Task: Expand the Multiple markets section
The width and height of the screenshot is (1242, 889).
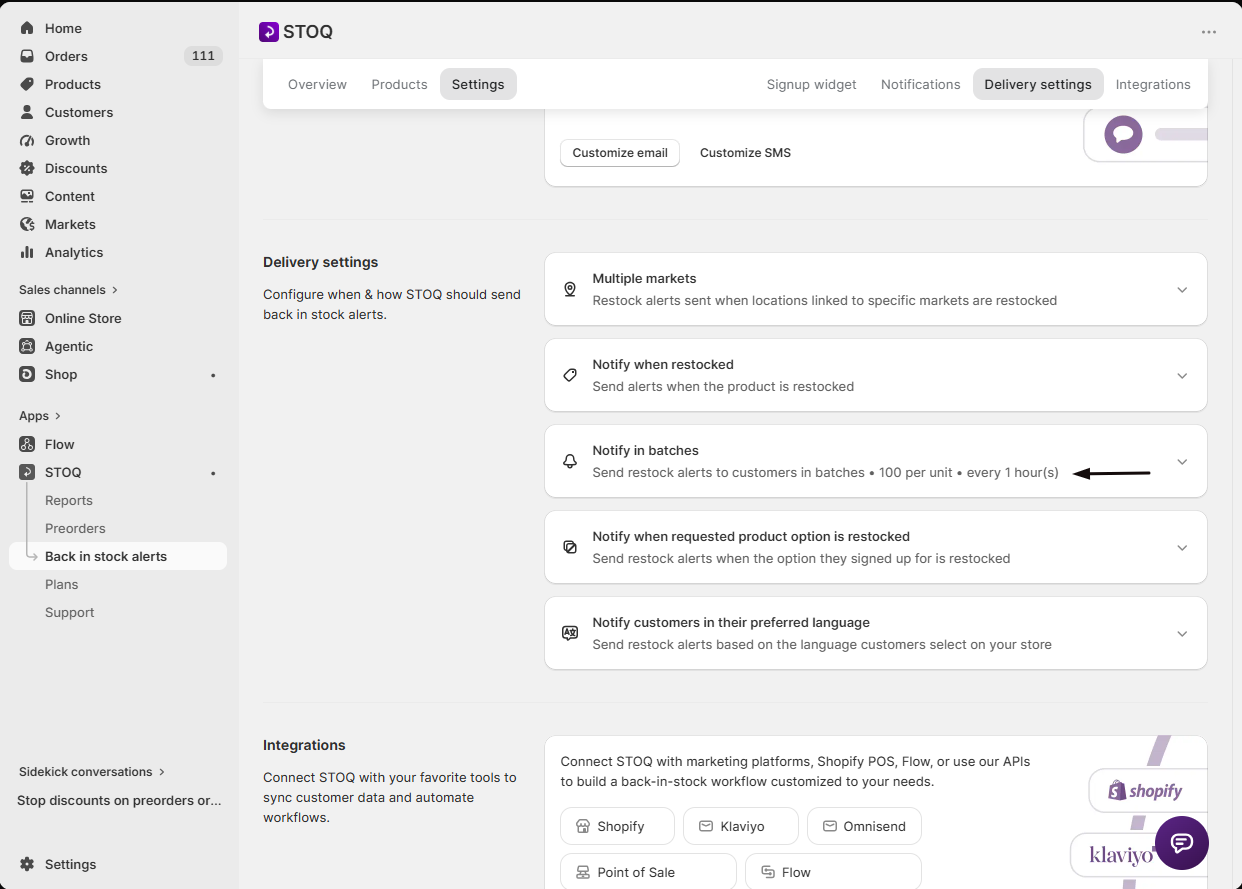Action: [1182, 289]
